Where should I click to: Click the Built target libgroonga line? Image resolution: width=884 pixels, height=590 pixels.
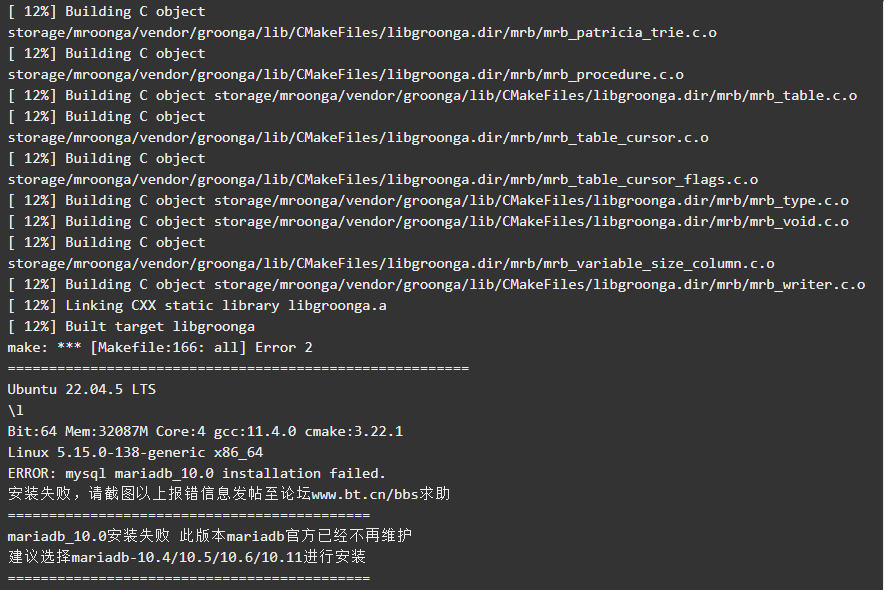point(131,326)
